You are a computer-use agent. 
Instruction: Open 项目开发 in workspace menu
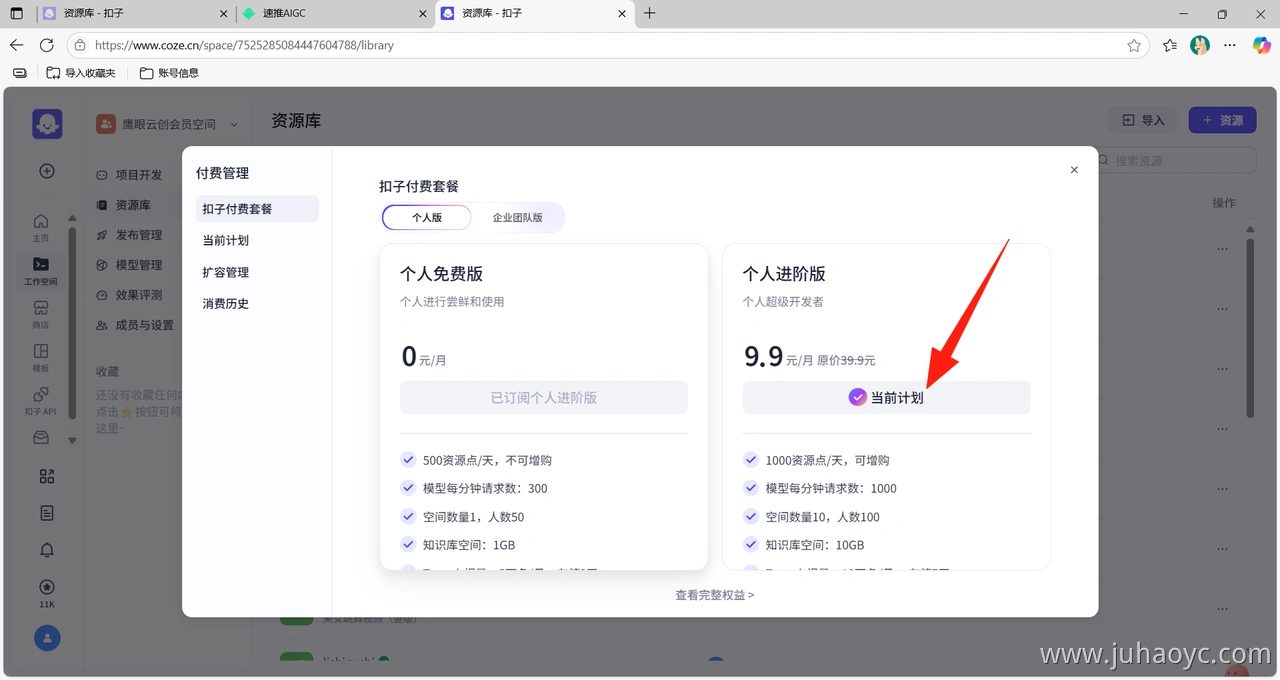[139, 175]
